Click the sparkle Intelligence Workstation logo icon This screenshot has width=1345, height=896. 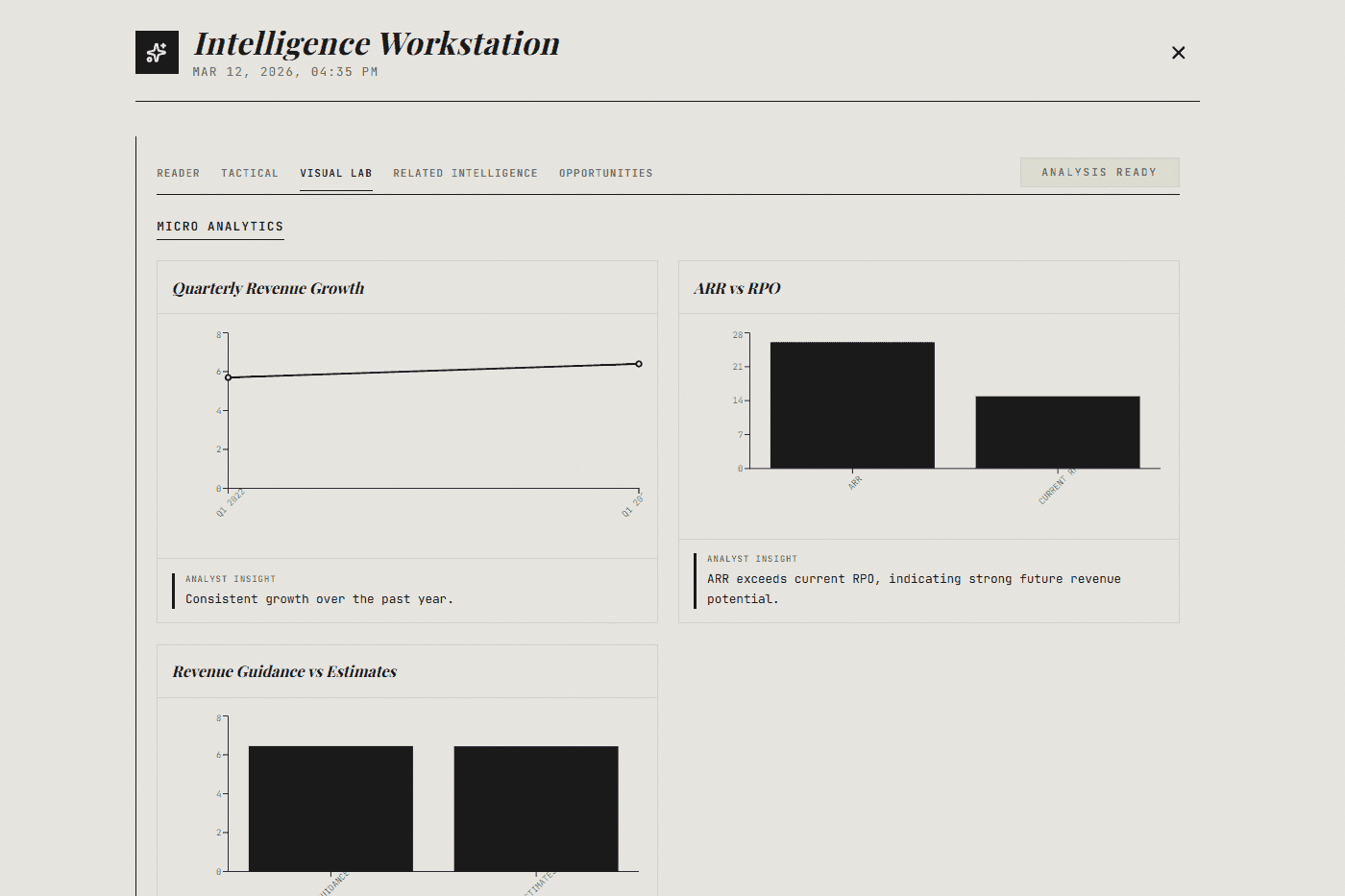click(157, 52)
